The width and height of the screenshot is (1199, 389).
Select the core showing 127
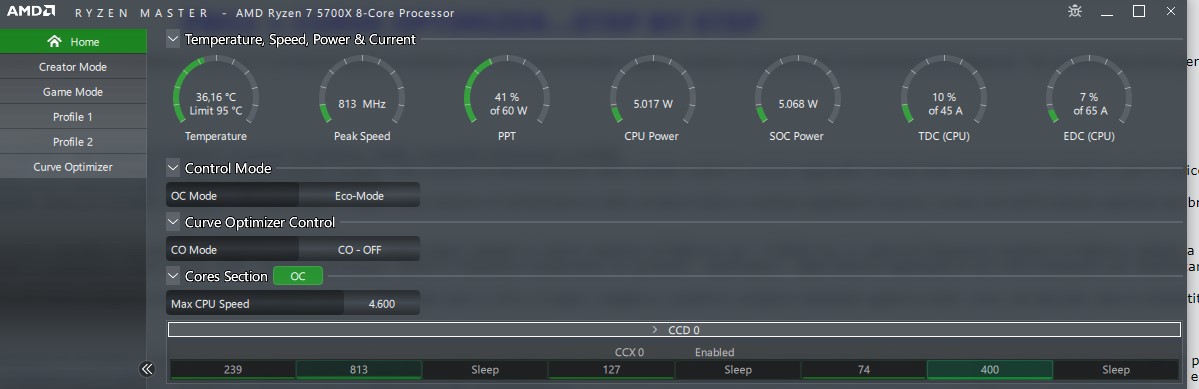[x=612, y=370]
